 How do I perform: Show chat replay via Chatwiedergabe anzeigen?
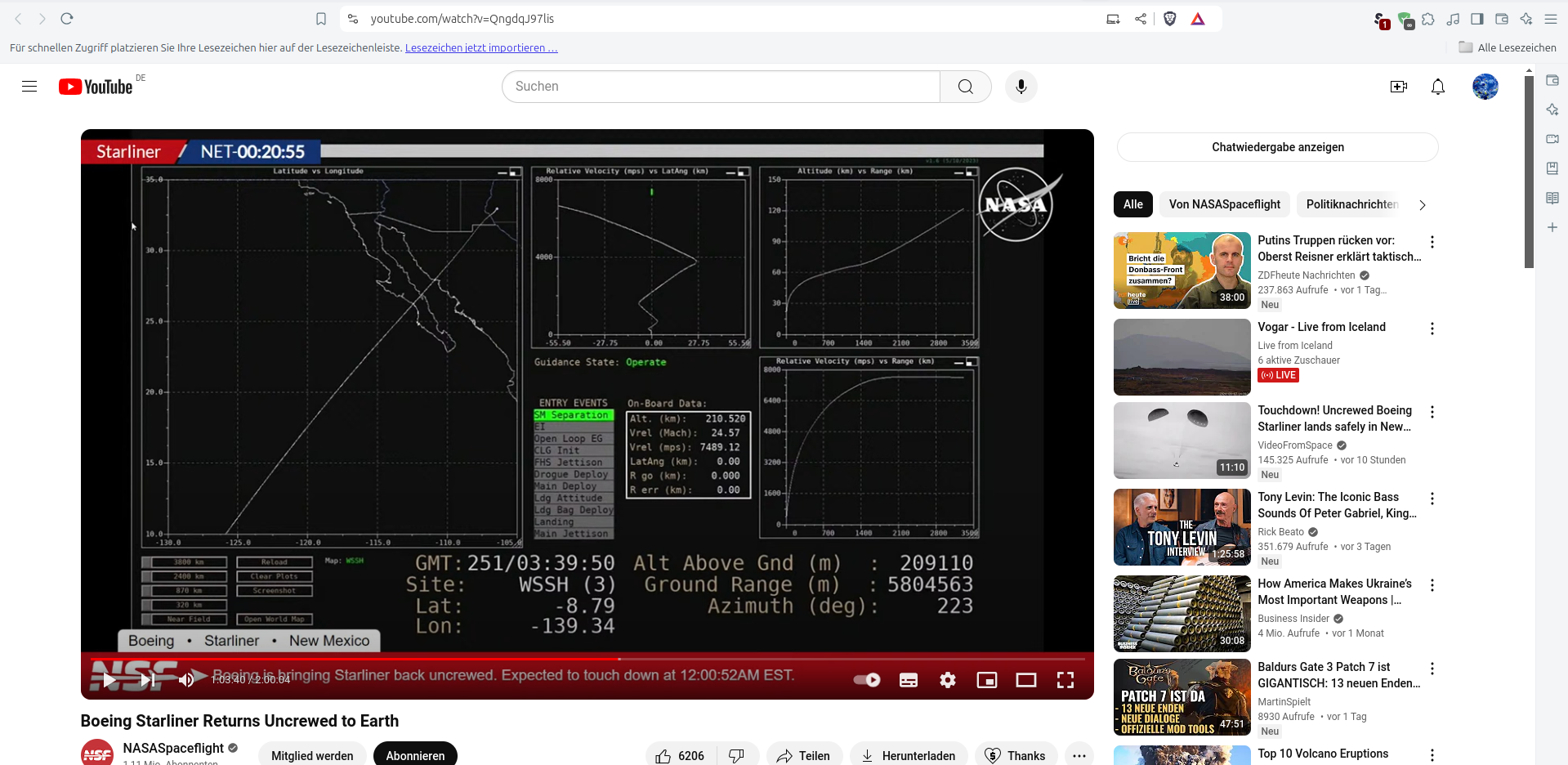1277,147
